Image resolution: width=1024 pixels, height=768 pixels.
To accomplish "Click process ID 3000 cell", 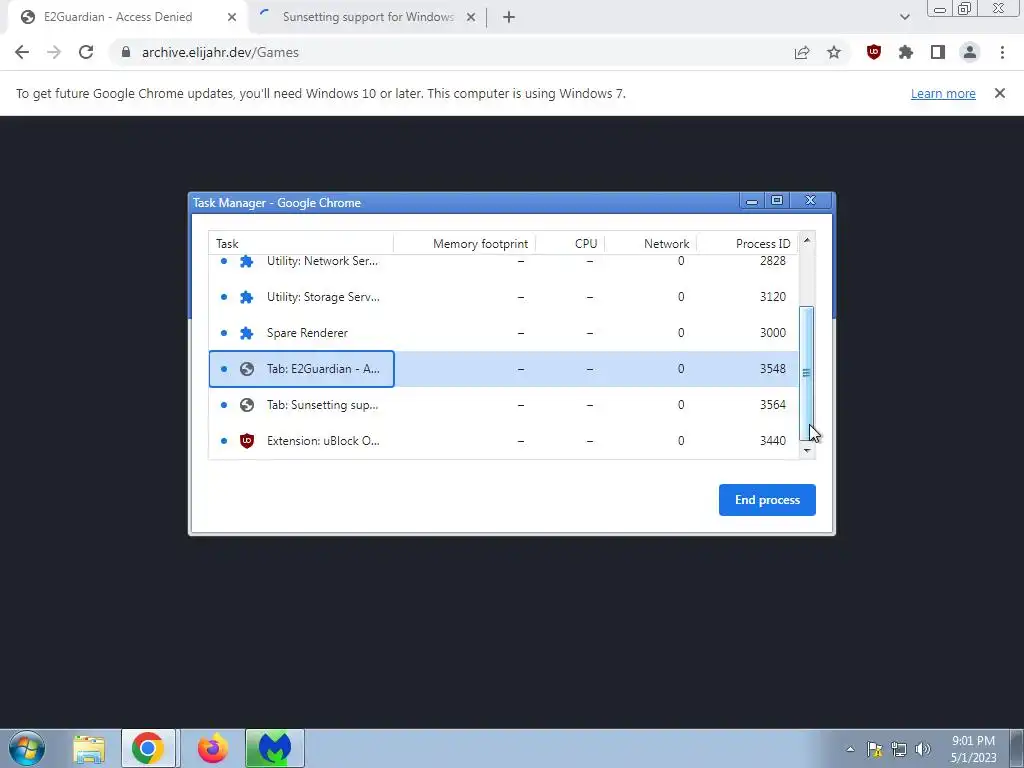I will [773, 332].
